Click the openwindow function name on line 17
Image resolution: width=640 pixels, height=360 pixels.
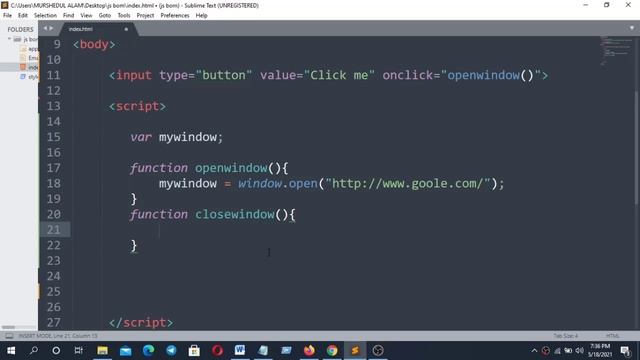231,168
